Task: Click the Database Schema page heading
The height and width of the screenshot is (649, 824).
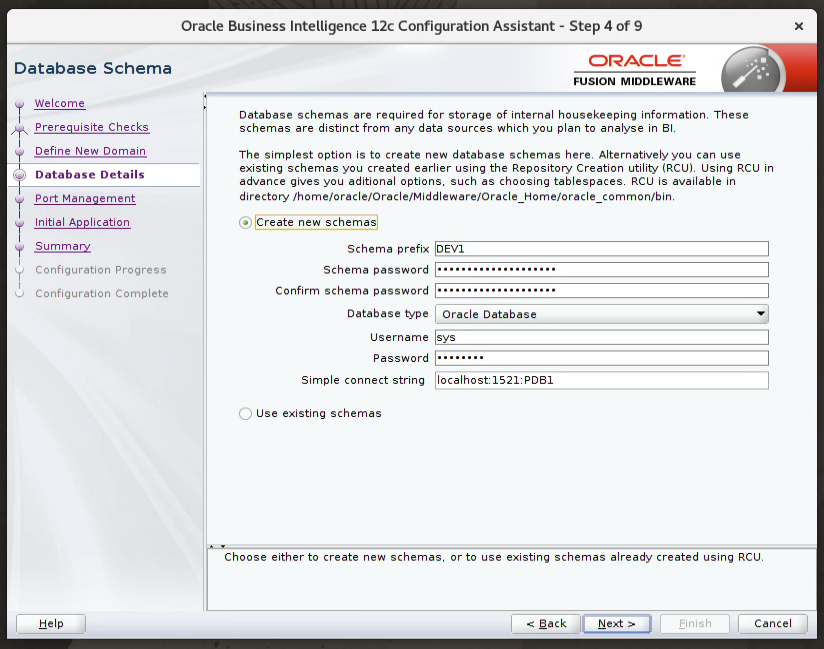Action: [93, 68]
